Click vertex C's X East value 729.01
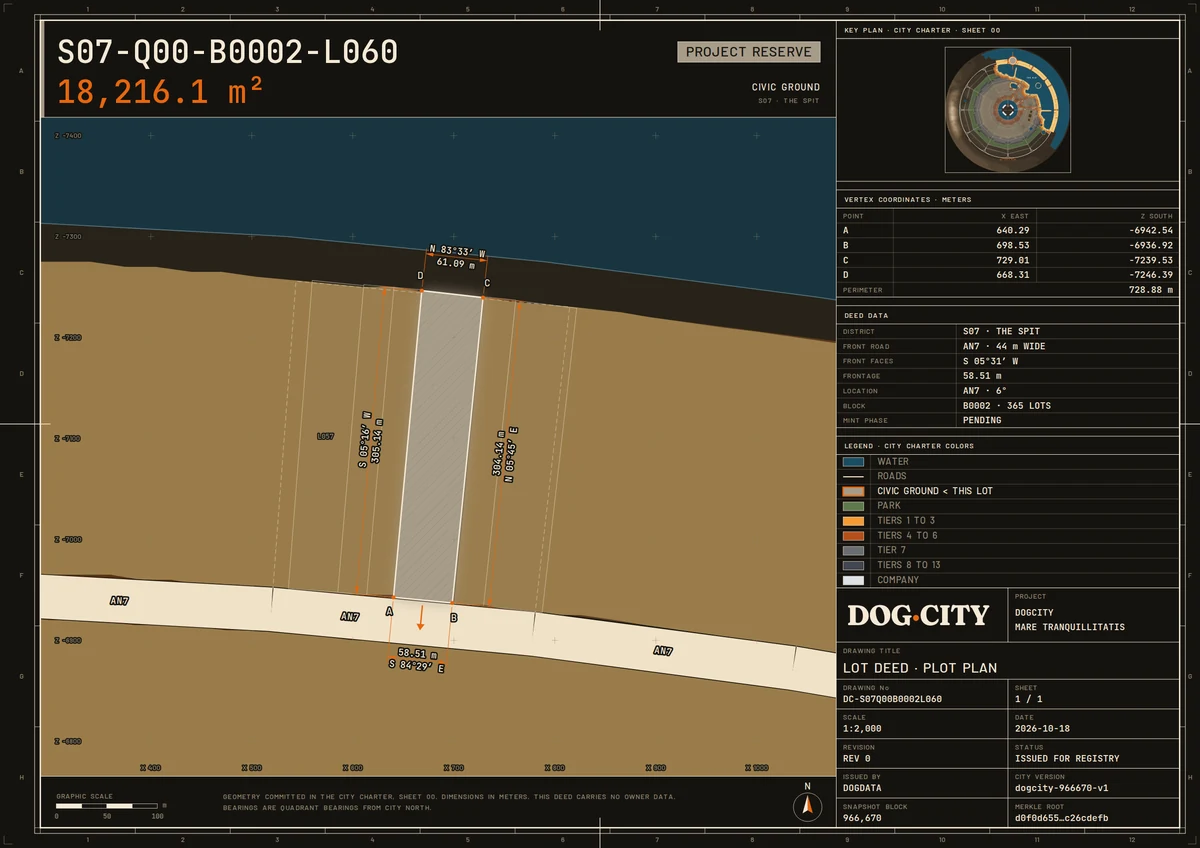The width and height of the screenshot is (1200, 848). coord(1013,260)
